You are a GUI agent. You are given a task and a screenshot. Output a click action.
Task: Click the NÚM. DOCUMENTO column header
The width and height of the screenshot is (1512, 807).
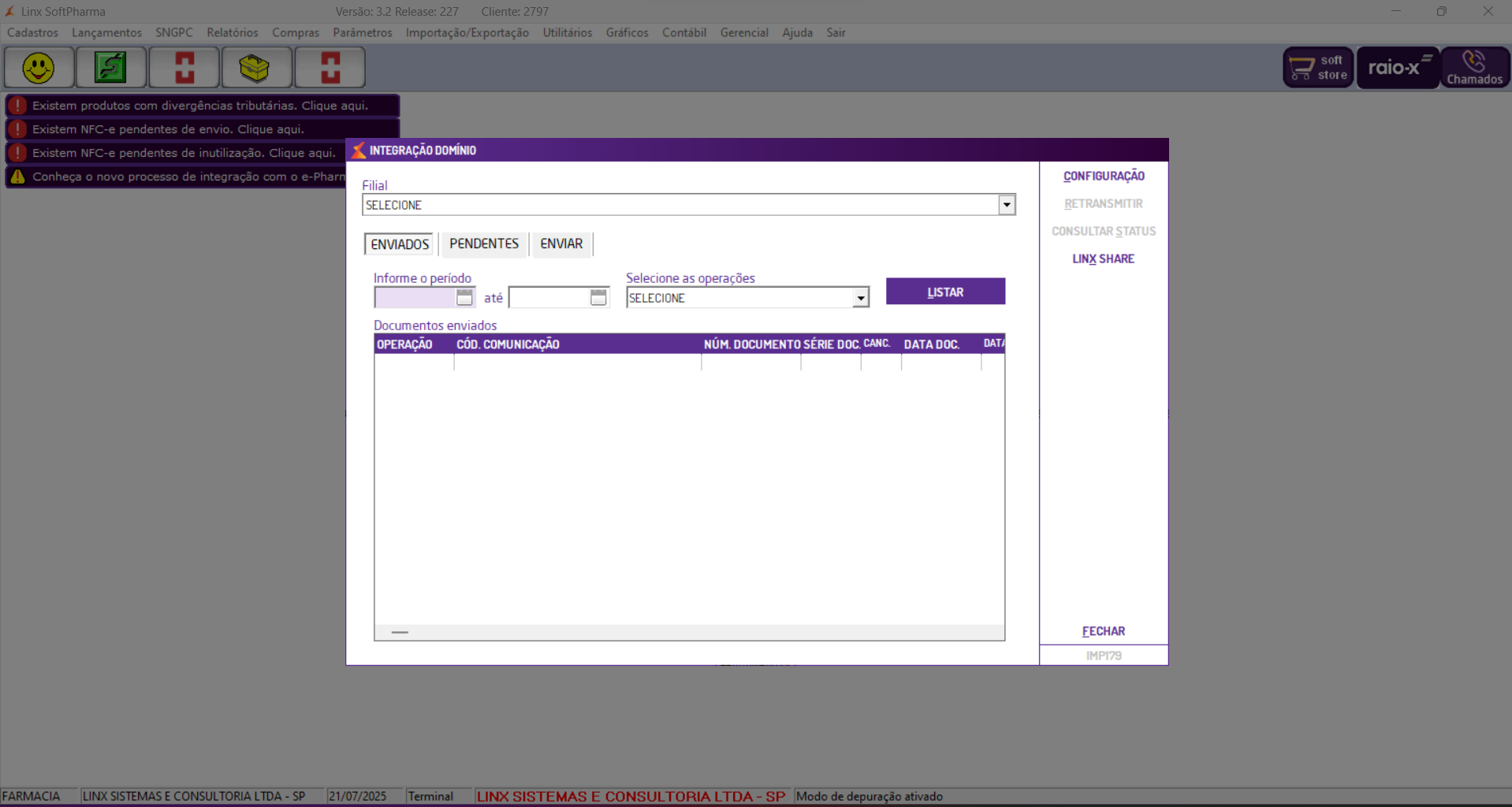(751, 344)
